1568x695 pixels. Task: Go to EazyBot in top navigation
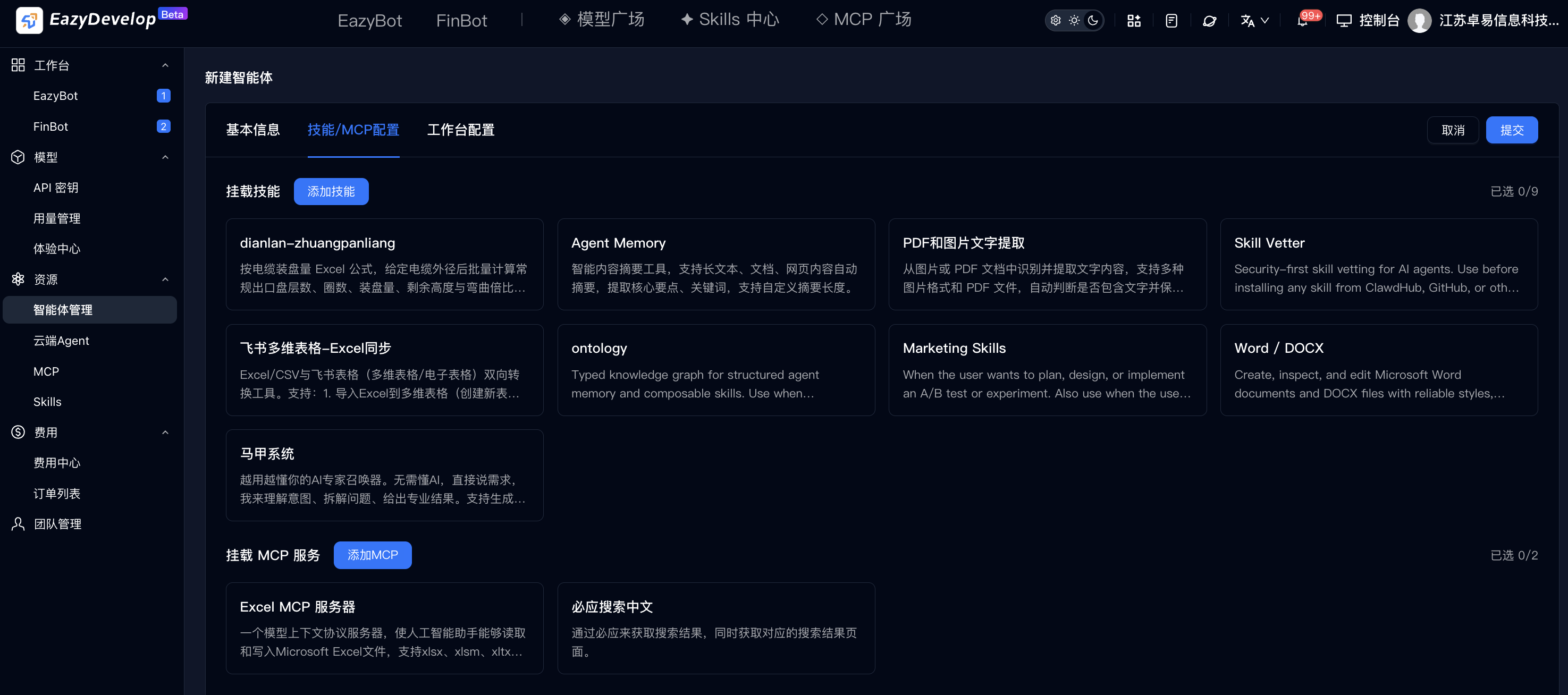click(x=369, y=21)
